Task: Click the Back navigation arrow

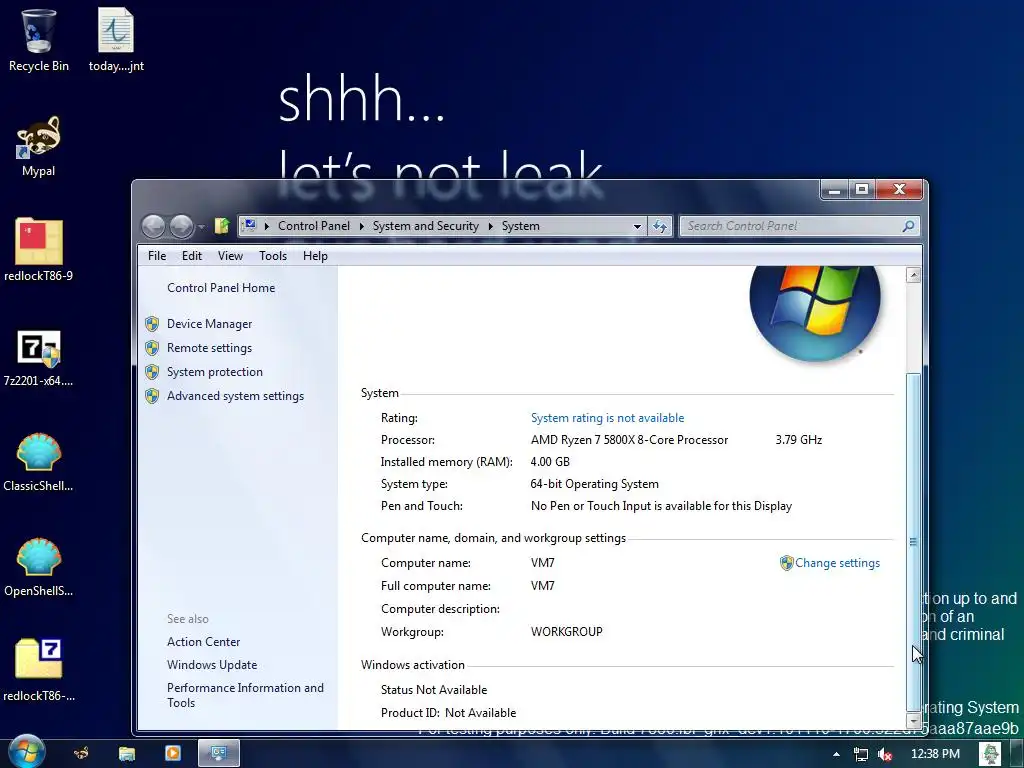Action: click(154, 227)
